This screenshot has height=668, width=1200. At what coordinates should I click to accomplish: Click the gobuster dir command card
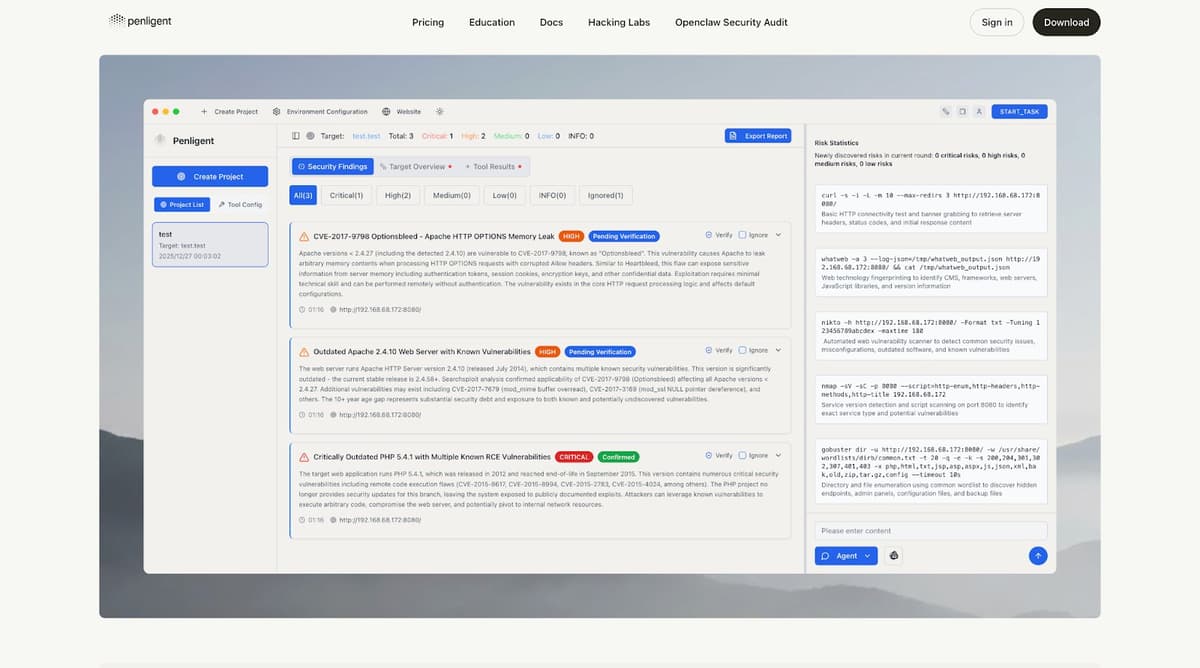pos(931,472)
